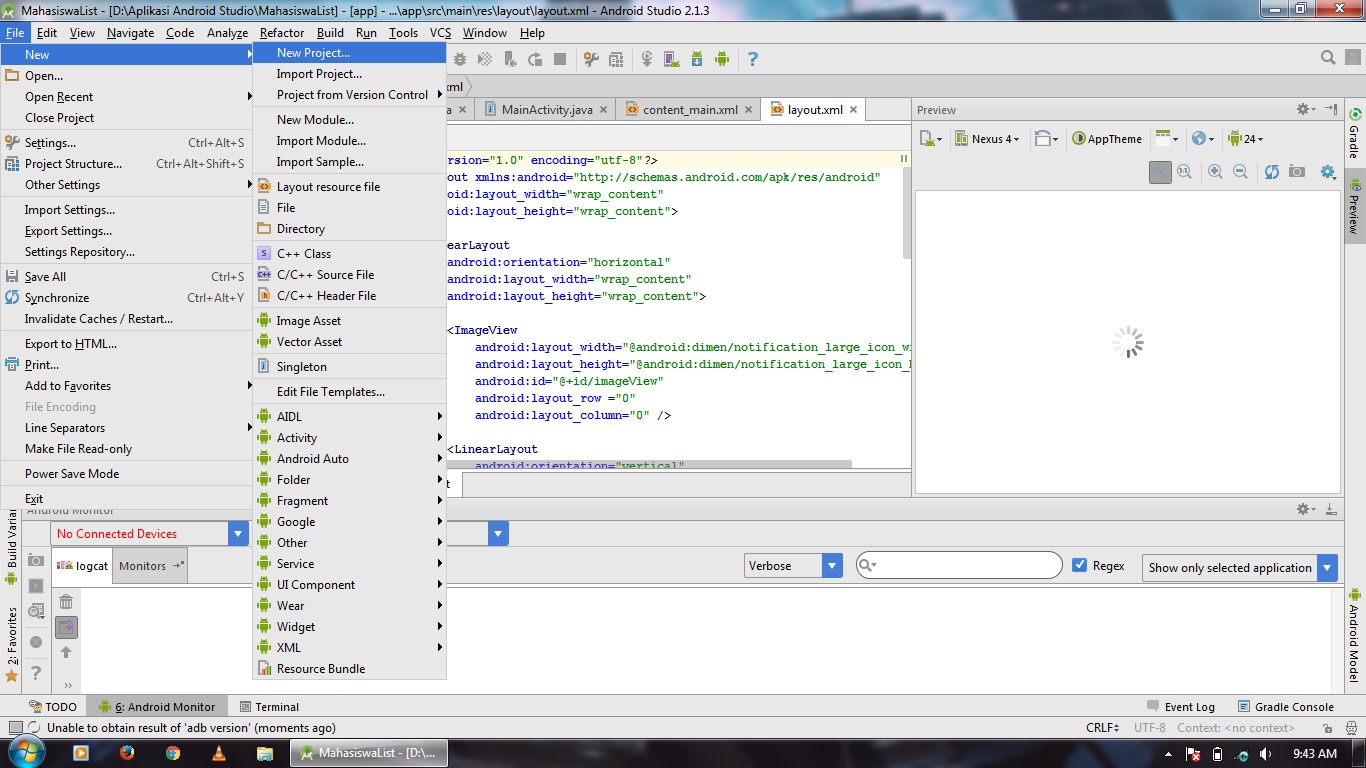
Task: Open Preview options via the gear icon
Action: 1327,172
